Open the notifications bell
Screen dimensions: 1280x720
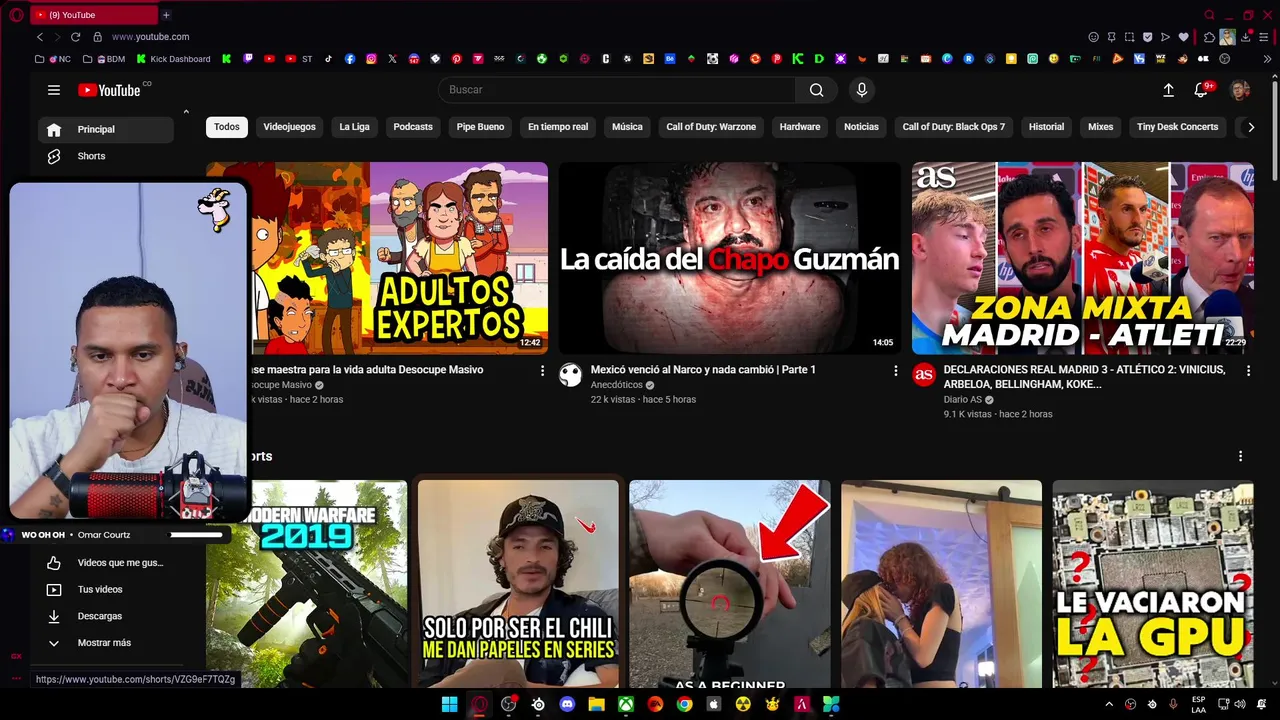[x=1201, y=90]
